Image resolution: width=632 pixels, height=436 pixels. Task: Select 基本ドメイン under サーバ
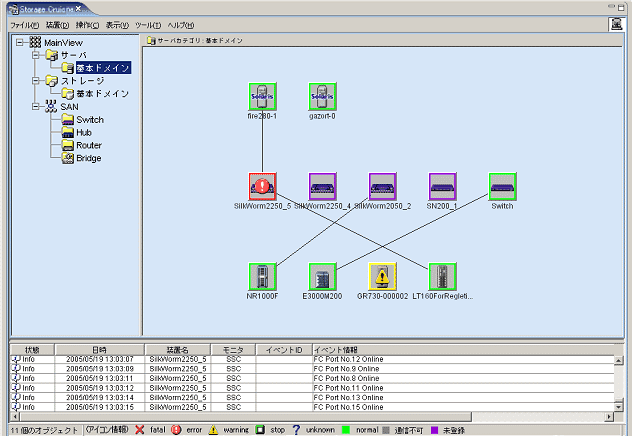click(x=103, y=68)
